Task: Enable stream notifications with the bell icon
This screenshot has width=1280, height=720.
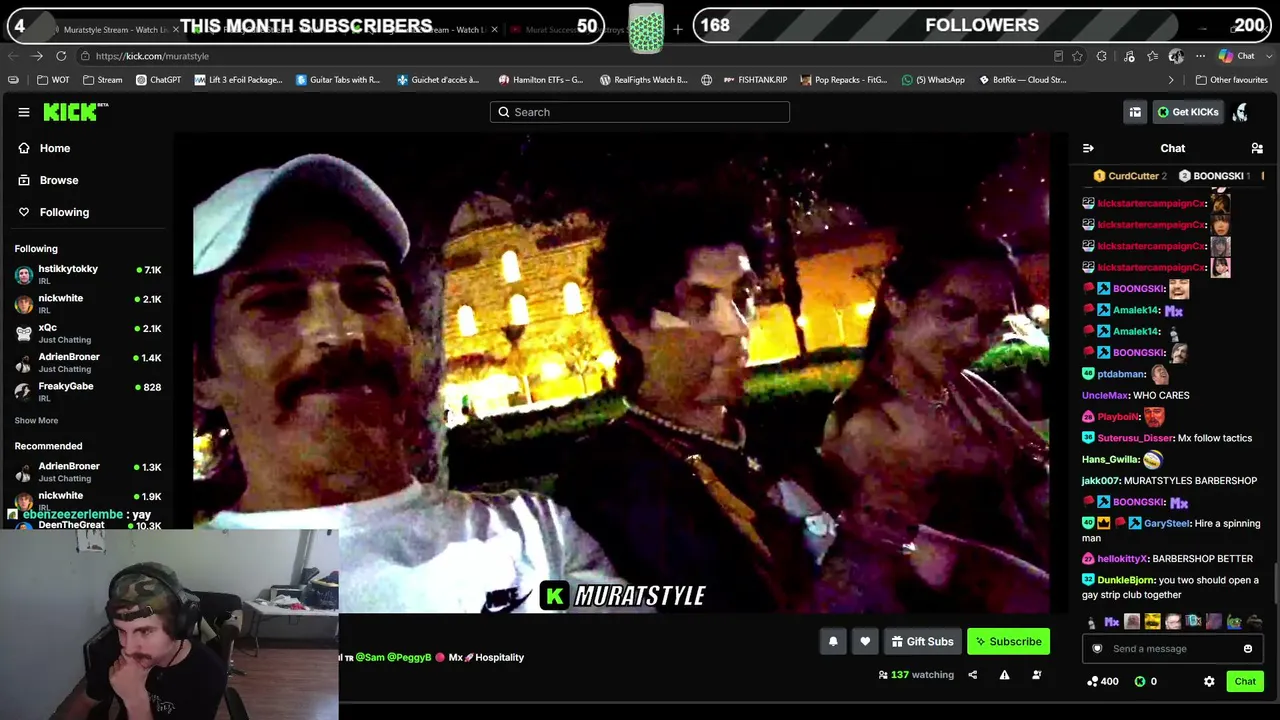Action: click(x=833, y=641)
